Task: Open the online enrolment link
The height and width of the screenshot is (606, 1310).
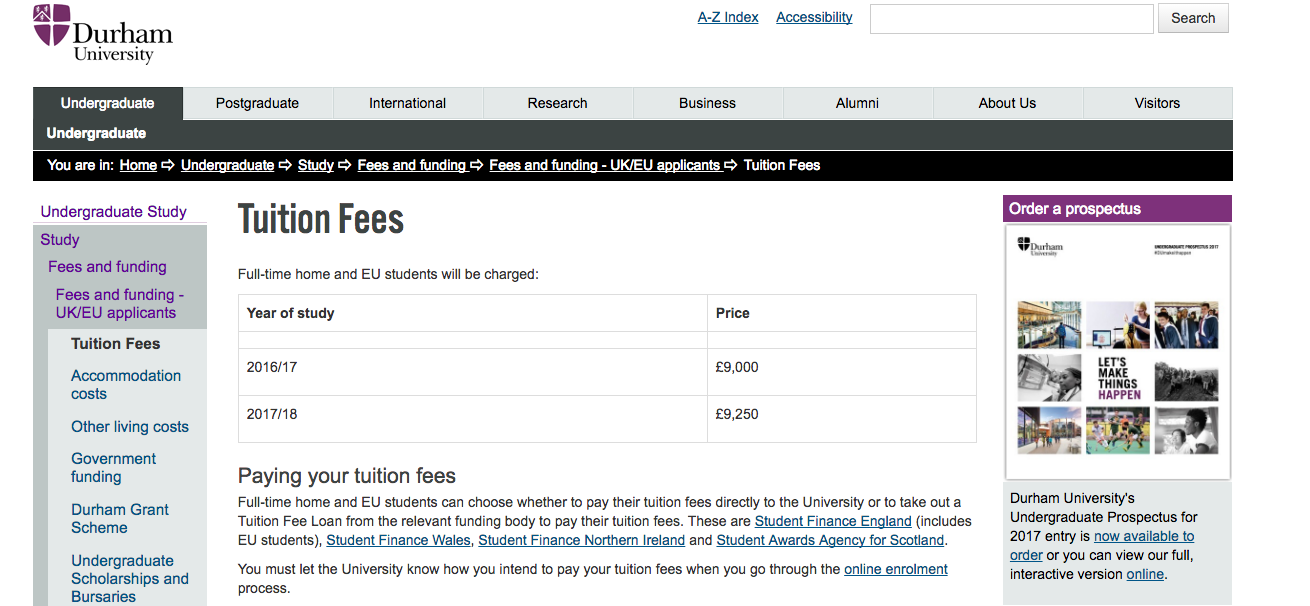Action: click(x=896, y=569)
